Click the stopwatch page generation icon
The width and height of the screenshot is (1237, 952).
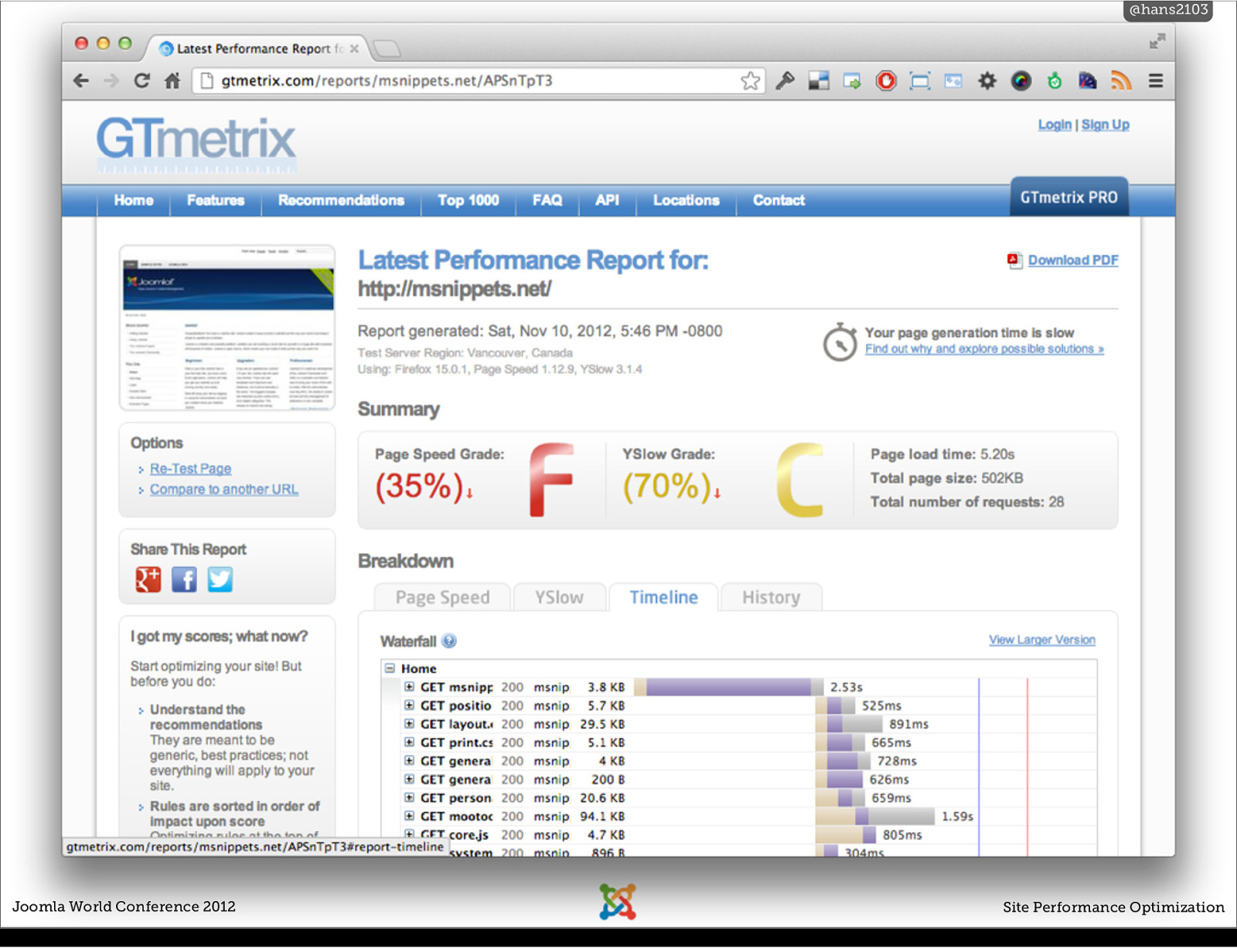[840, 342]
